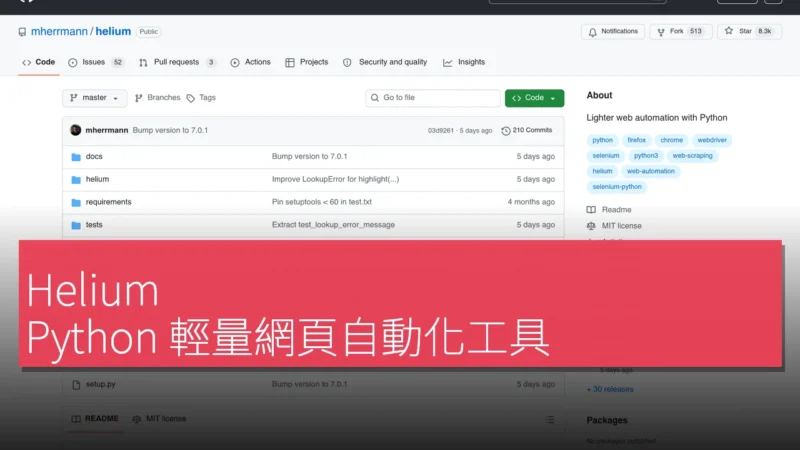Click the mherrmann owner link
The width and height of the screenshot is (800, 450).
(x=59, y=32)
